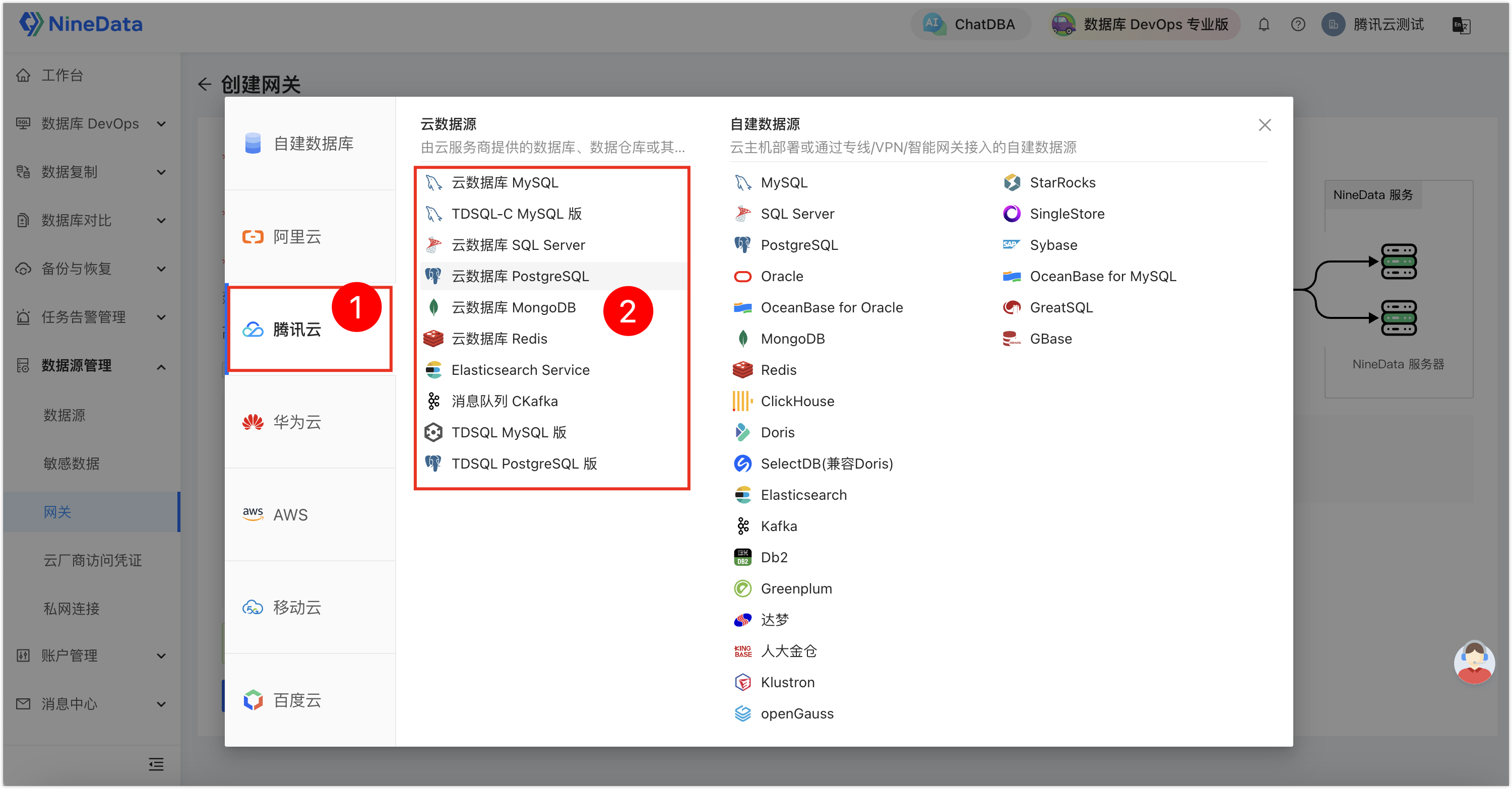1512x789 pixels.
Task: Click the Doris icon
Action: pos(742,432)
